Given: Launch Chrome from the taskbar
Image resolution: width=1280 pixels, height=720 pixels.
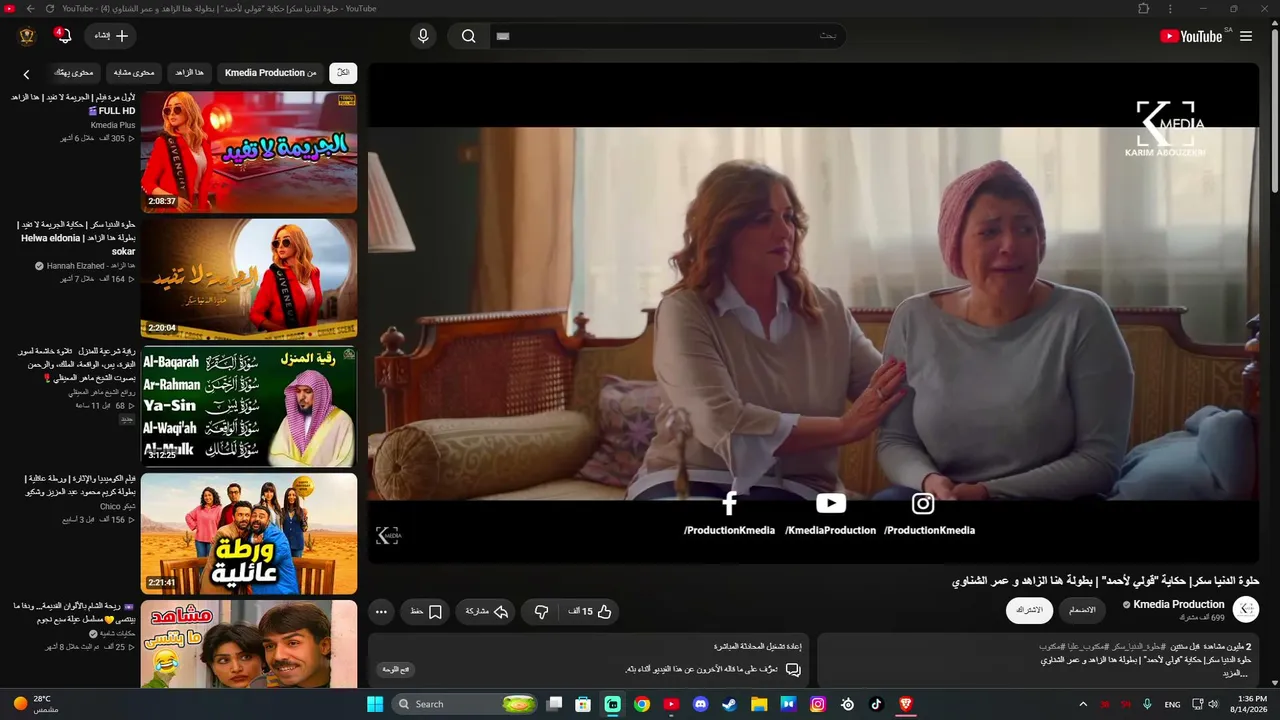Looking at the screenshot, I should click(642, 704).
